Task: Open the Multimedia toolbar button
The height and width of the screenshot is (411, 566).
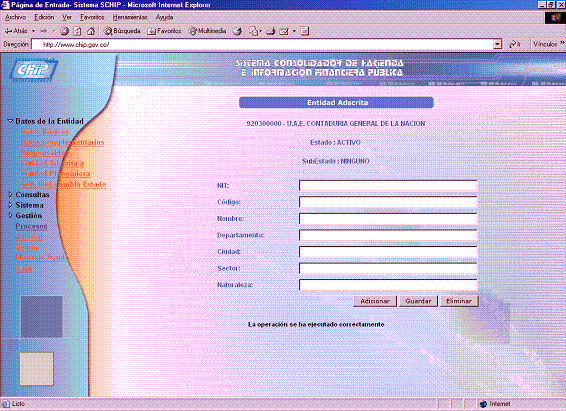Action: (x=208, y=31)
